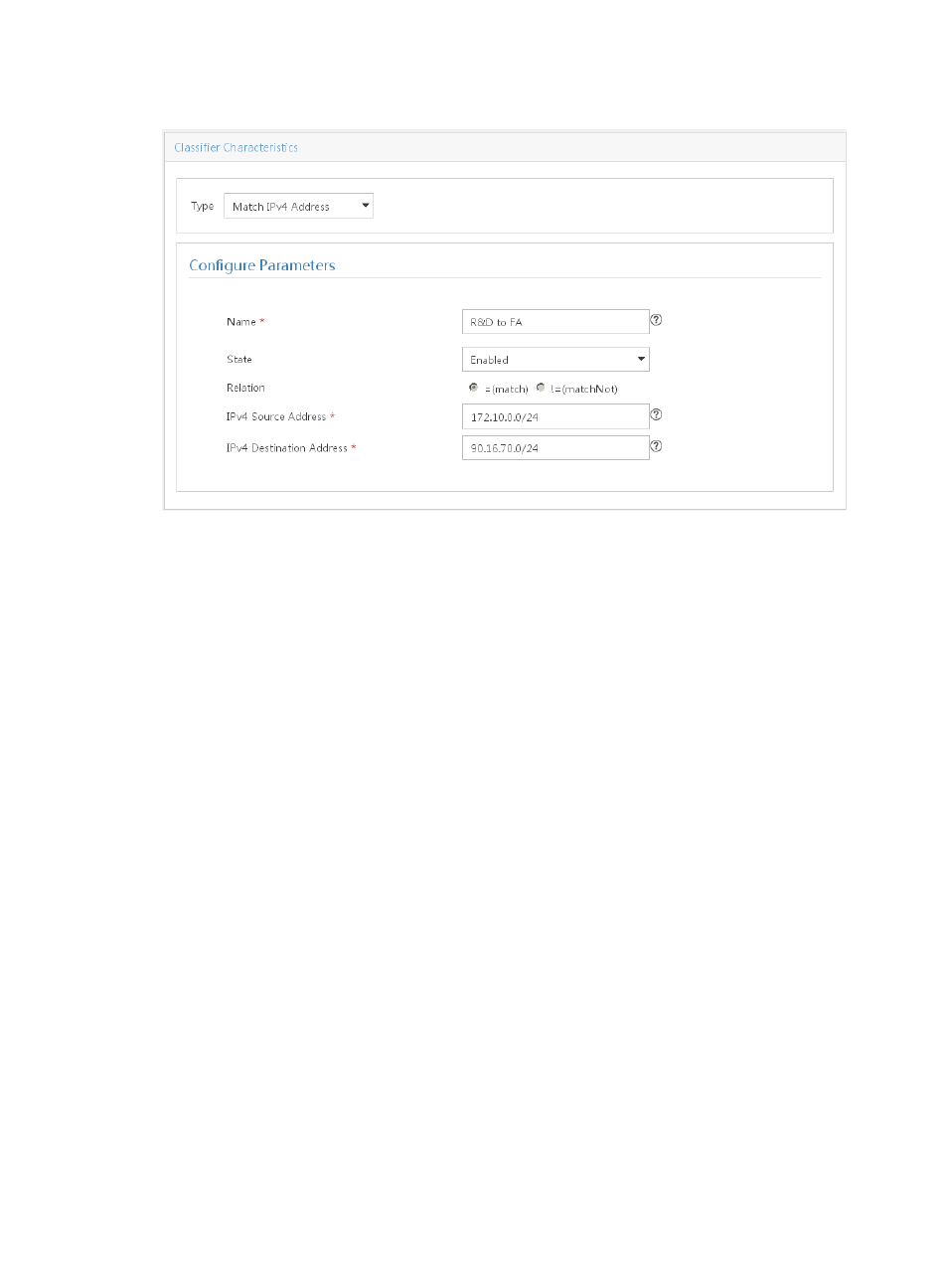Click the Configure Parameters section heading
Viewport: 948px width, 1288px height.
tap(261, 265)
